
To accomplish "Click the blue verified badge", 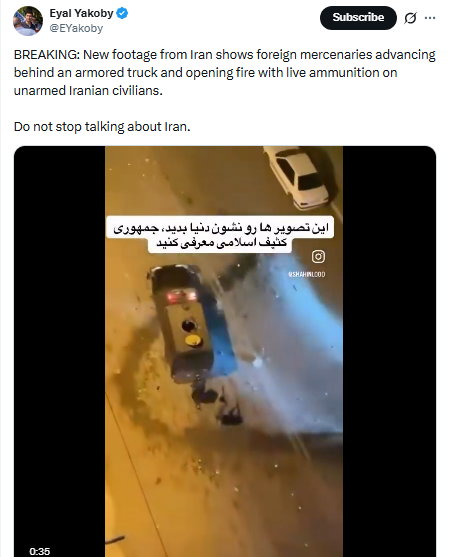I will [x=123, y=14].
